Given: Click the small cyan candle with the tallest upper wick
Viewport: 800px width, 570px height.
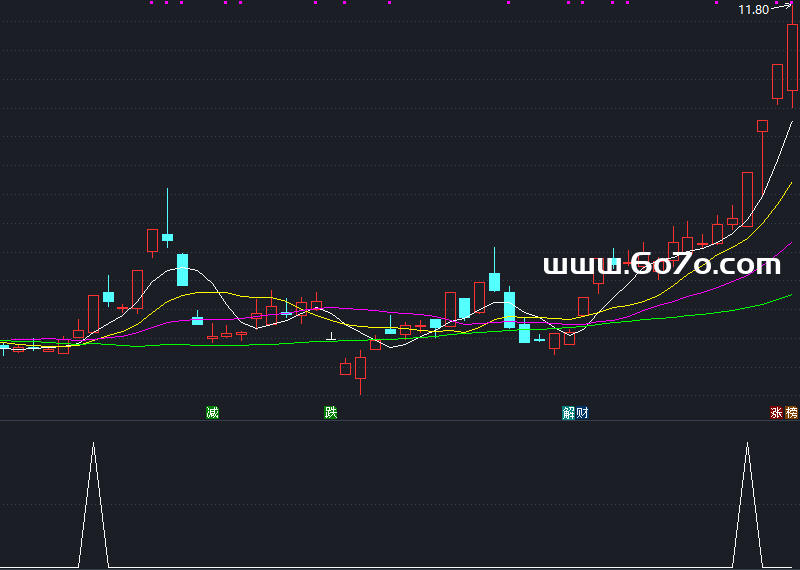Looking at the screenshot, I should point(167,237).
